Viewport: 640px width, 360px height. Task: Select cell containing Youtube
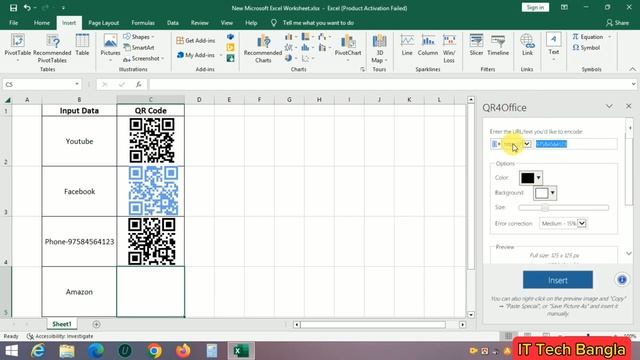pos(79,141)
